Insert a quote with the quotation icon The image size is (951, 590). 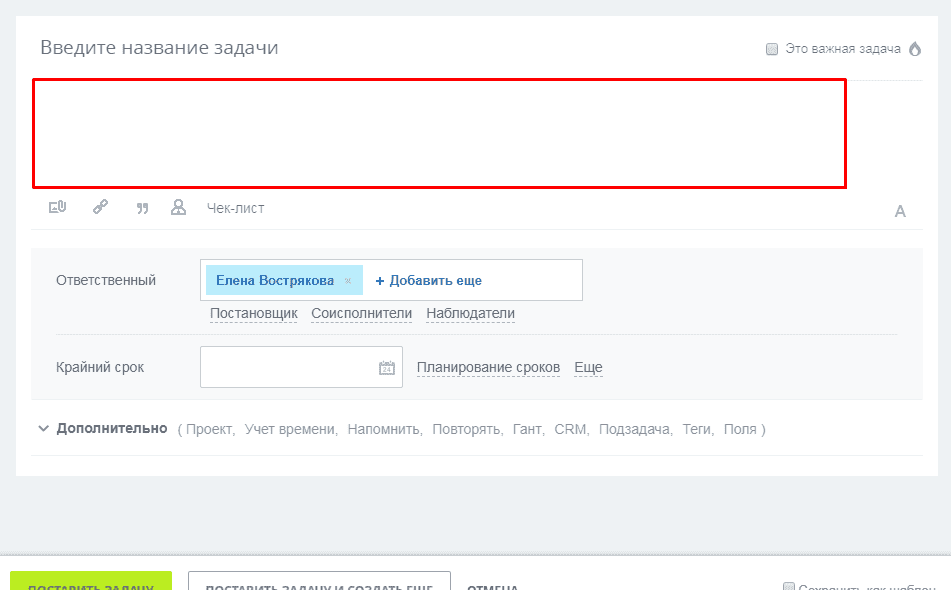coord(142,208)
